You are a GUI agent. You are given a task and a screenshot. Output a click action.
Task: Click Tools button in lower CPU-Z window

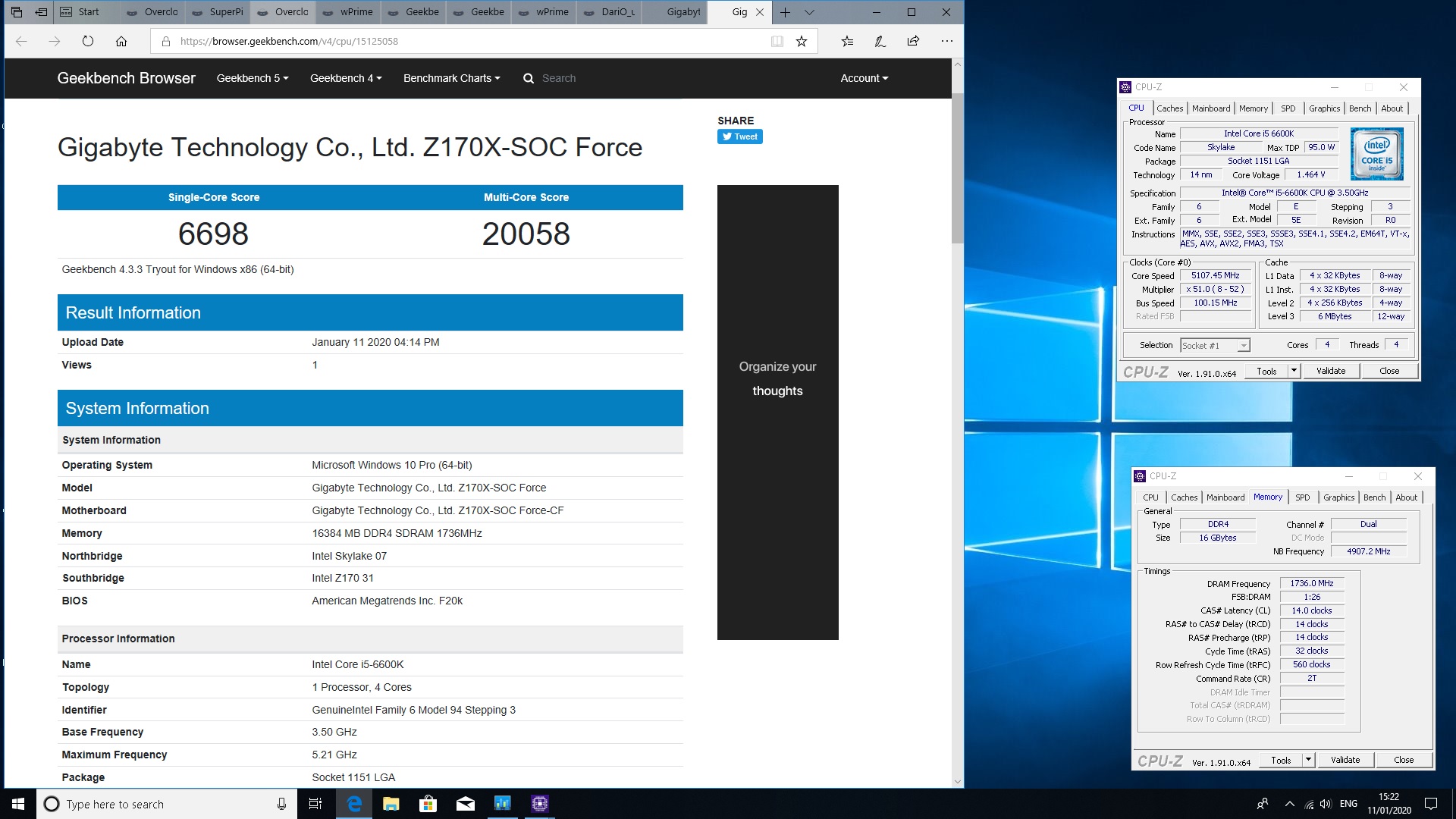(1281, 760)
